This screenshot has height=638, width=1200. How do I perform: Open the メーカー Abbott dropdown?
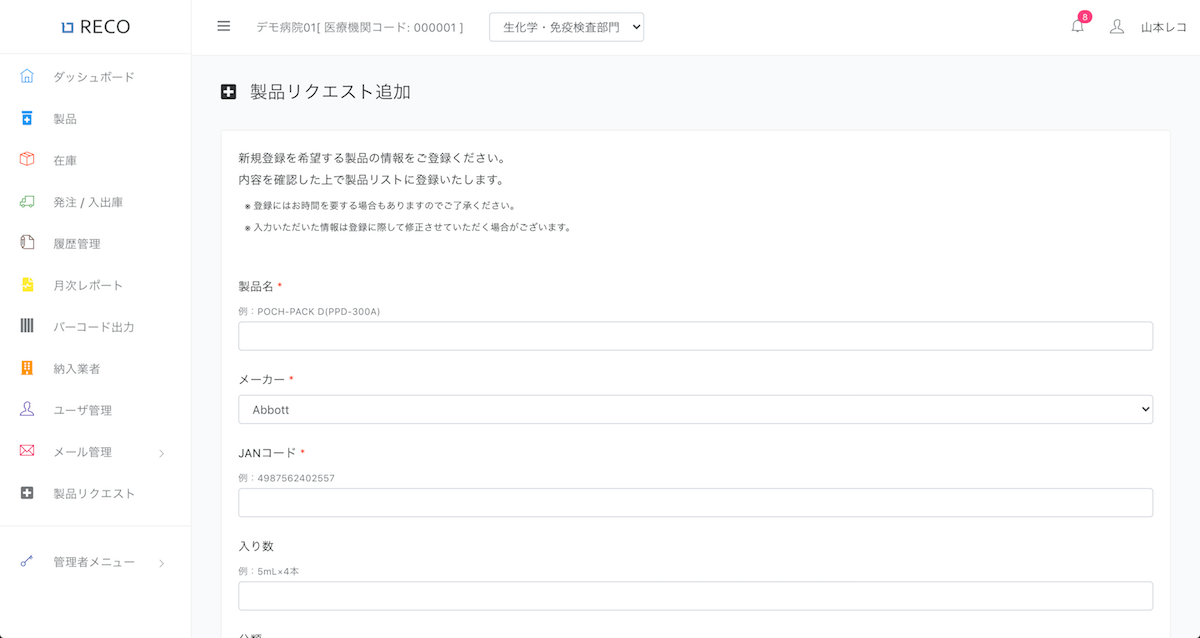click(695, 409)
